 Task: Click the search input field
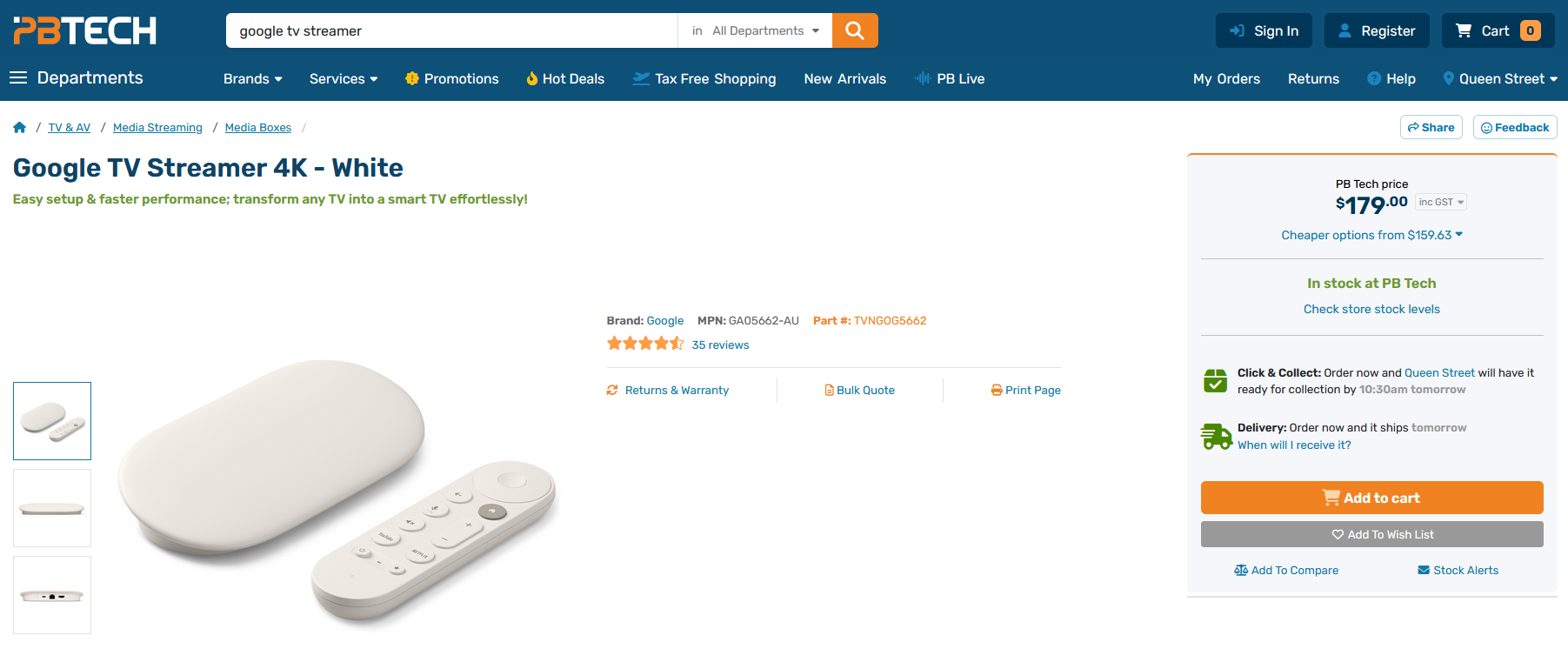pyautogui.click(x=452, y=30)
